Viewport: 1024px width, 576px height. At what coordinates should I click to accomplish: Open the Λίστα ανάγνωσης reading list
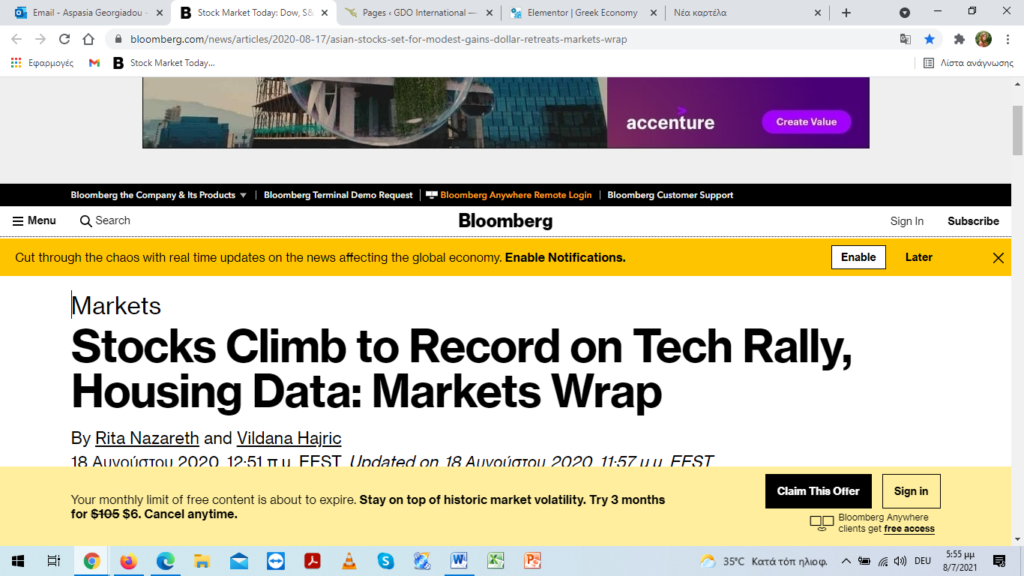point(968,63)
